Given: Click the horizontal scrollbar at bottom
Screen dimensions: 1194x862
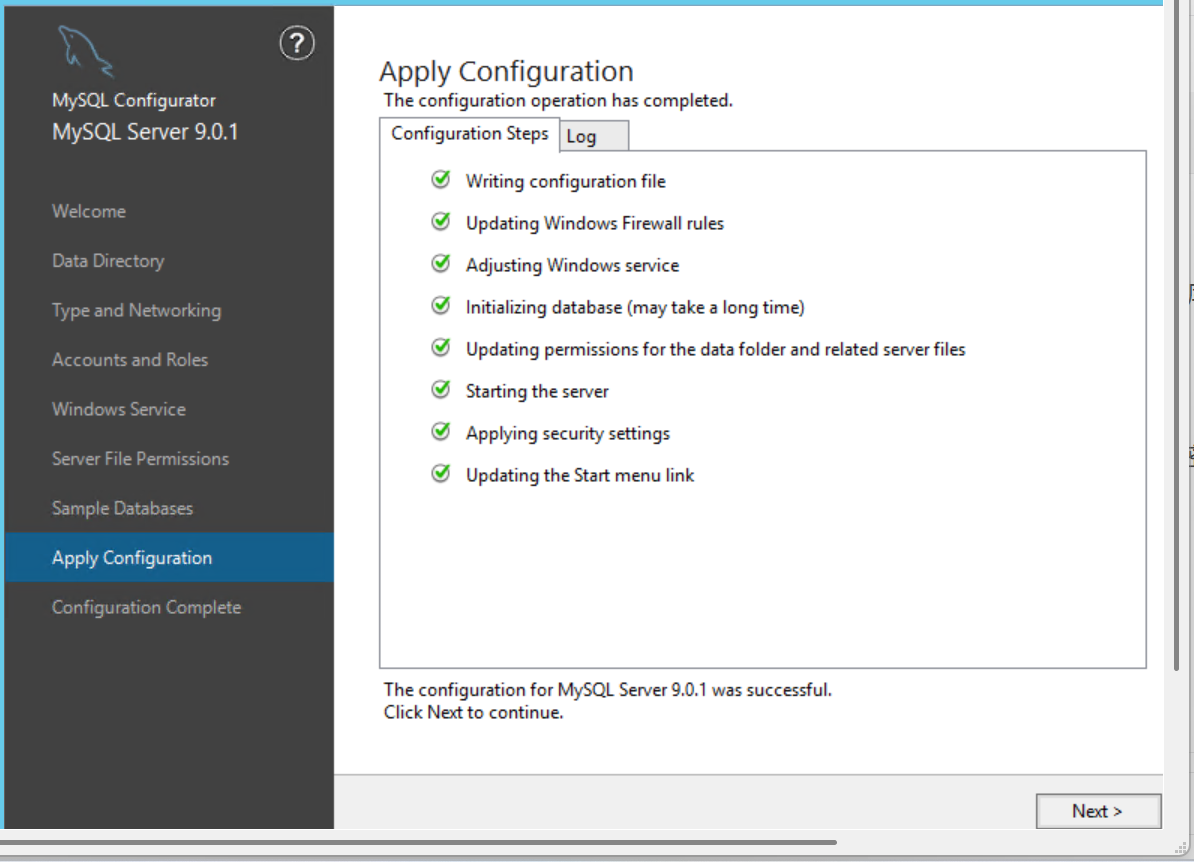Looking at the screenshot, I should (x=419, y=842).
